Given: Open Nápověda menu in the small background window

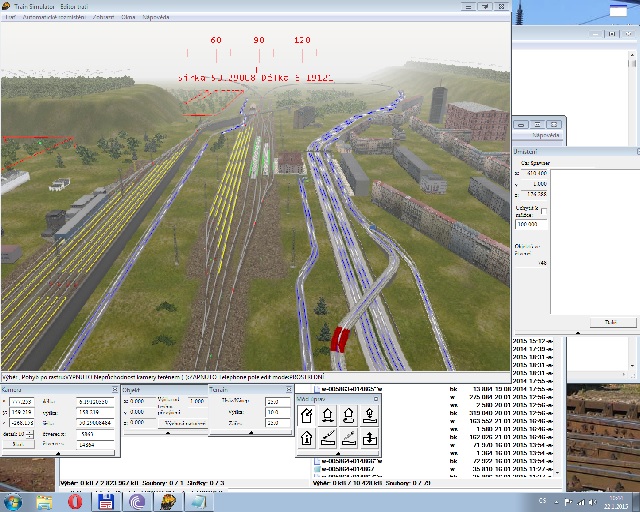Looking at the screenshot, I should coord(546,135).
